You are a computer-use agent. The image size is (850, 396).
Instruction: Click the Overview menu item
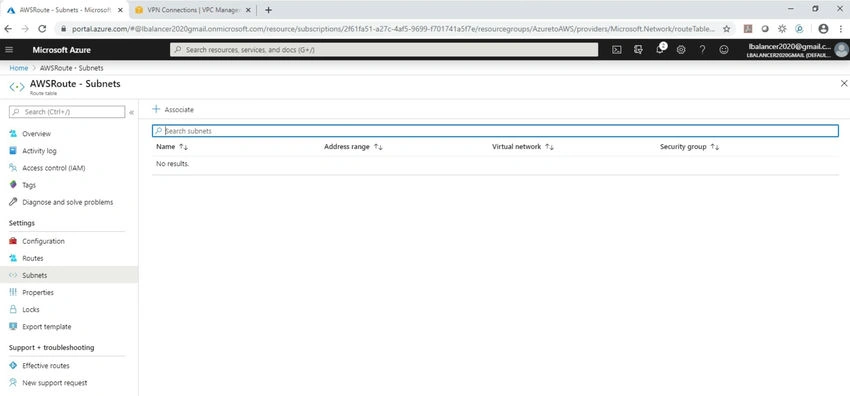coord(36,134)
